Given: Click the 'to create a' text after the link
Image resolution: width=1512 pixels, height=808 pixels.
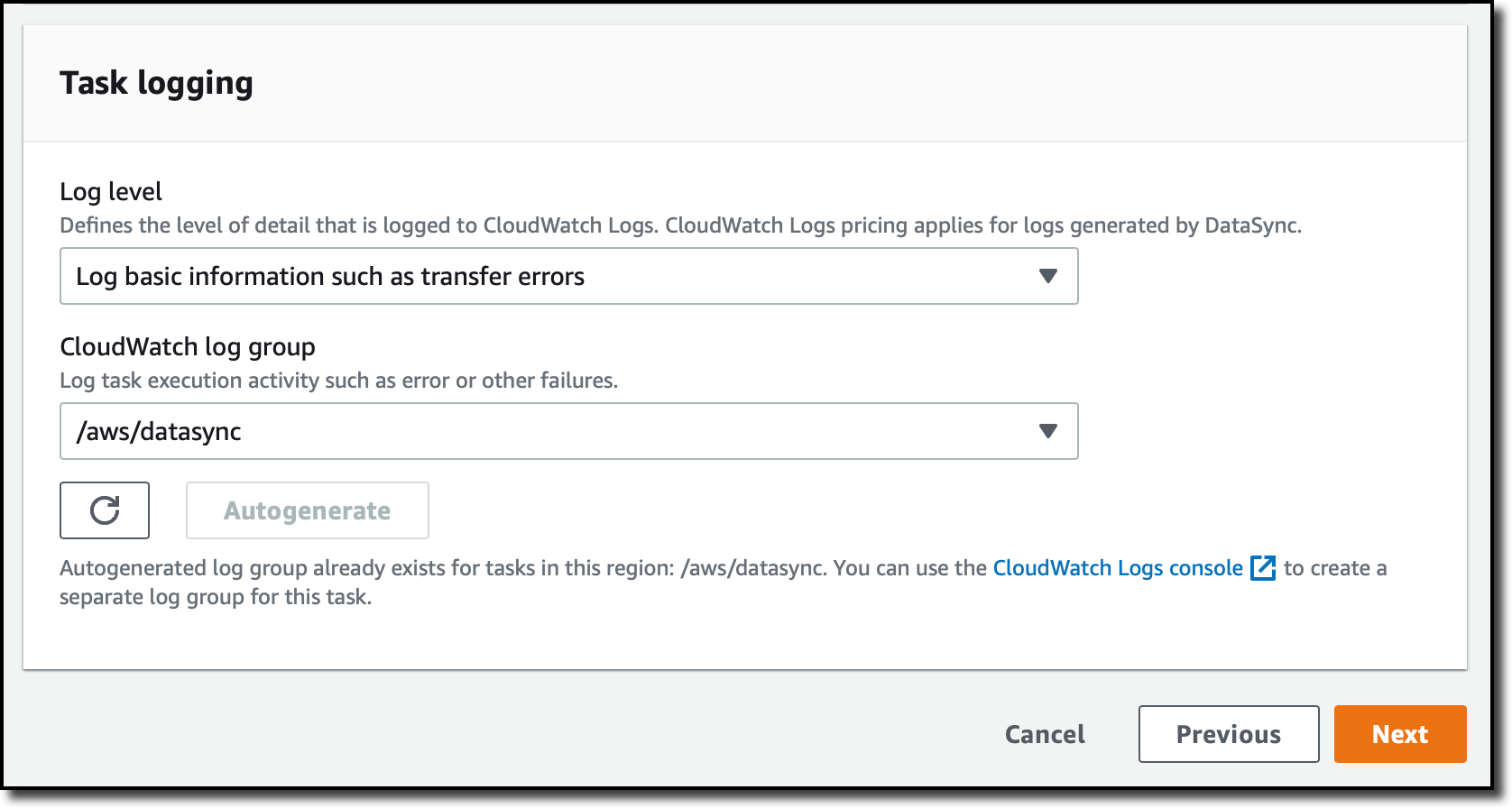Looking at the screenshot, I should (x=1335, y=568).
